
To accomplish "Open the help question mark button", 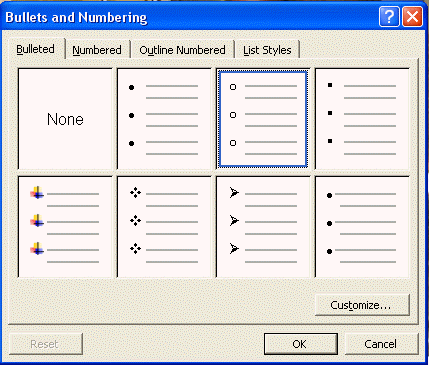I will (389, 16).
